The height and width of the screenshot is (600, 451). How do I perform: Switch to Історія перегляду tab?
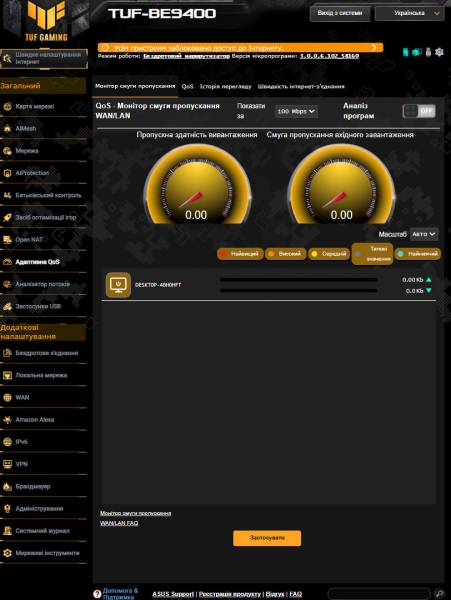[225, 86]
